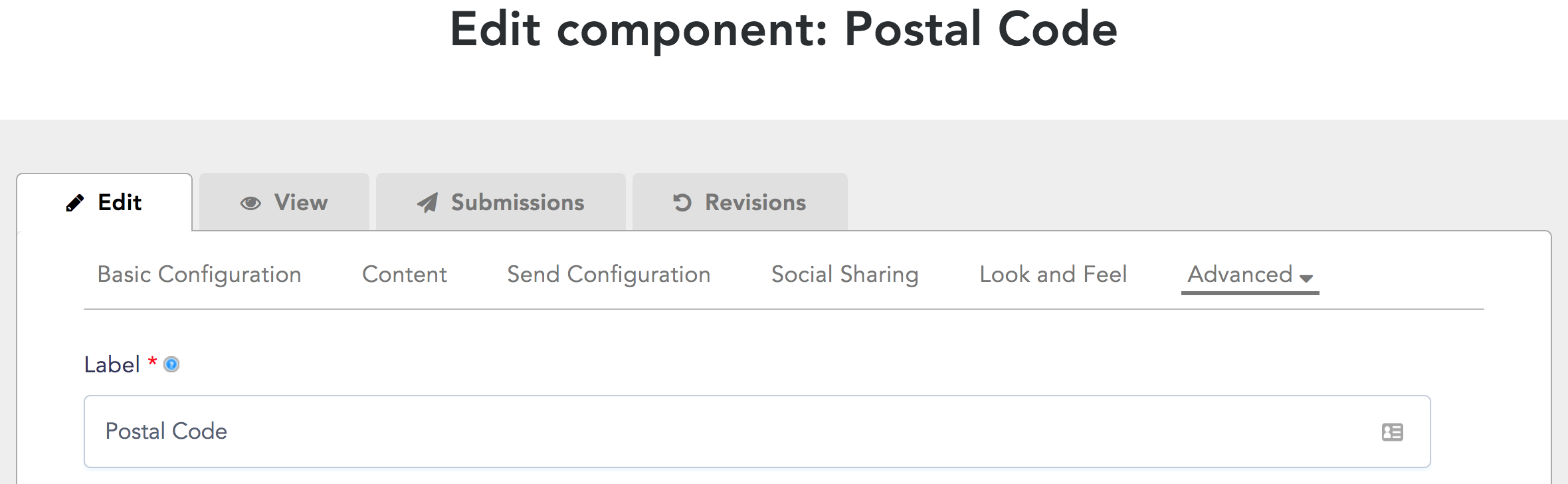Click the contact card icon in Label field
1568x484 pixels.
coord(1392,432)
